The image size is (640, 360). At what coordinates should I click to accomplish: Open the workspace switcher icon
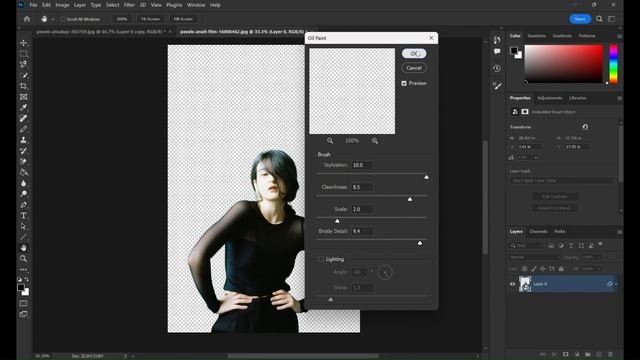(x=612, y=19)
